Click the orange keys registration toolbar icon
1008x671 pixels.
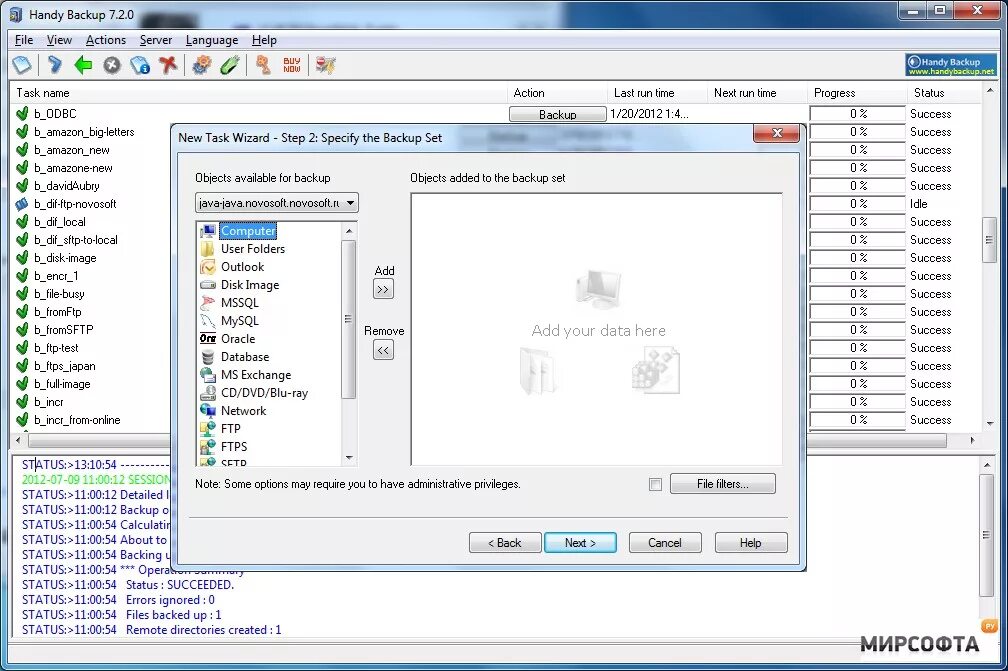point(263,65)
